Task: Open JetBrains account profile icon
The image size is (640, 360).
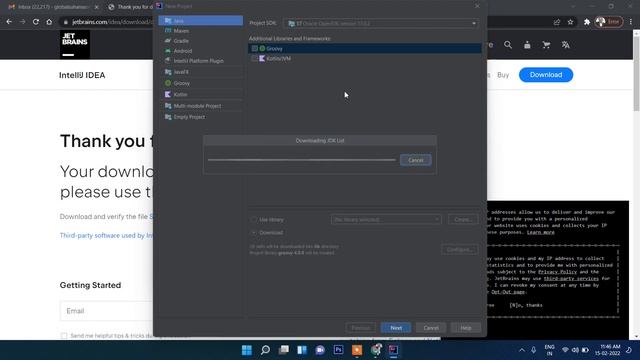Action: point(527,45)
